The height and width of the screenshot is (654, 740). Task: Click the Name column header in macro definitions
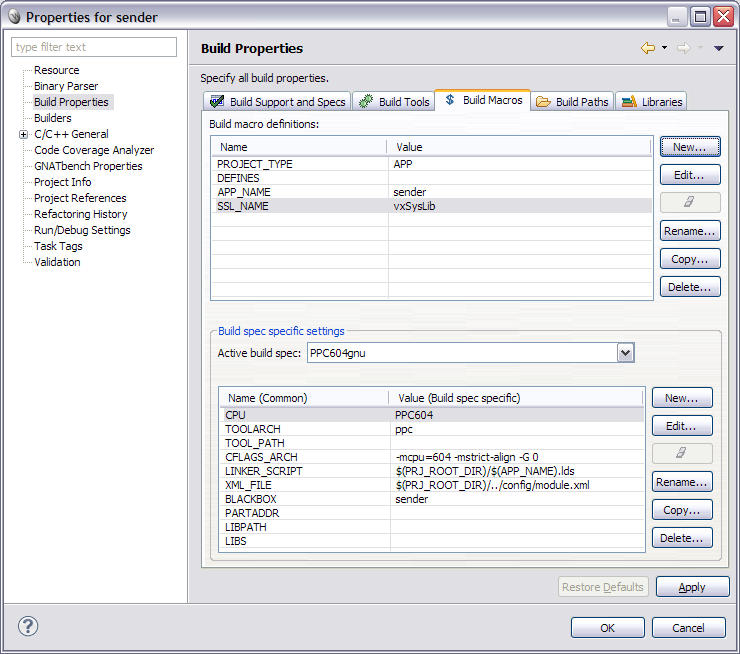click(299, 147)
